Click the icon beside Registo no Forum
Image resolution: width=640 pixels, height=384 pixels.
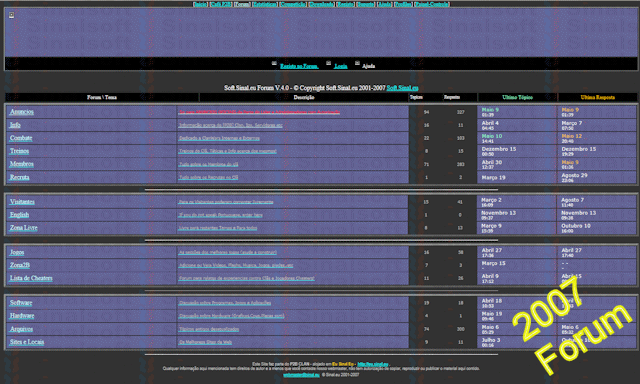[x=274, y=63]
